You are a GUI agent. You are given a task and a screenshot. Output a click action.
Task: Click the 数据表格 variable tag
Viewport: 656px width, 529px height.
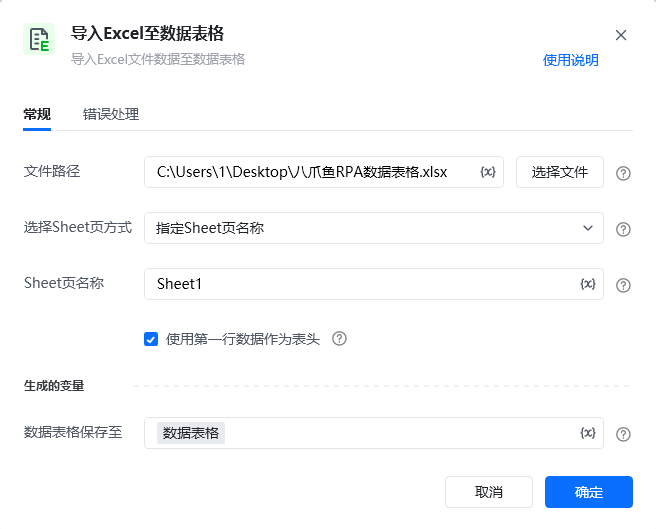(191, 433)
